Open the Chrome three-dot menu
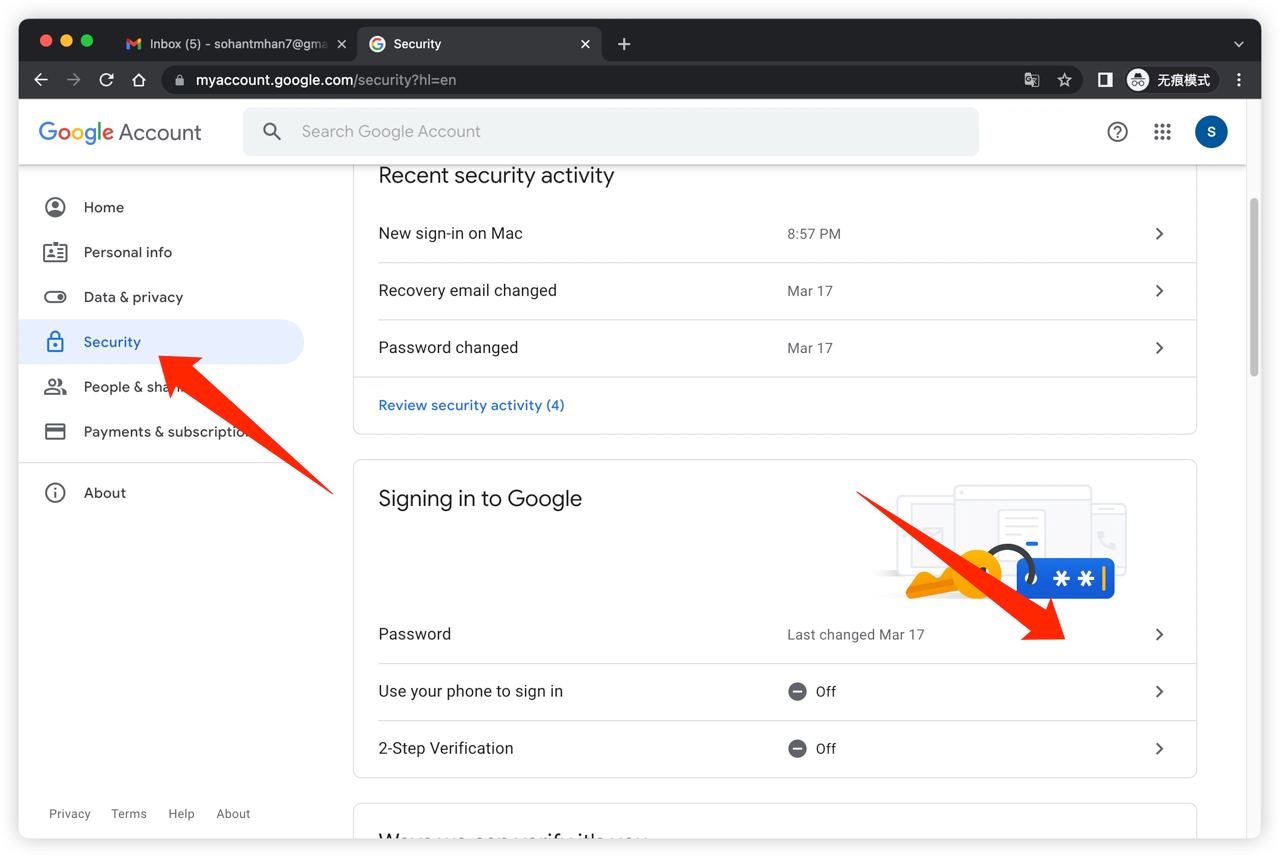 tap(1239, 80)
